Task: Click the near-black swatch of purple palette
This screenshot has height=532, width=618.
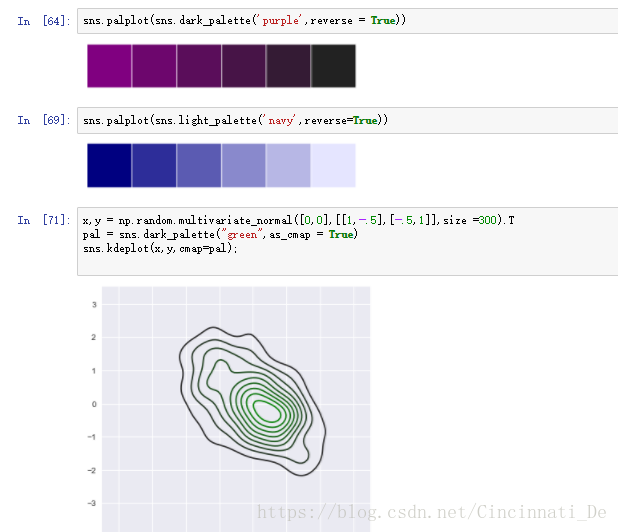Action: click(333, 66)
